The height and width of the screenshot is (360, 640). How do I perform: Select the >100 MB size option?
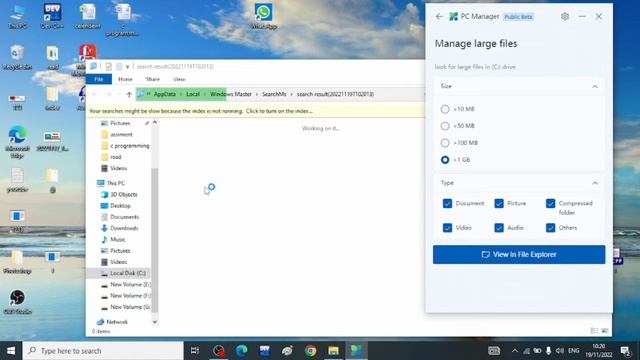445,143
